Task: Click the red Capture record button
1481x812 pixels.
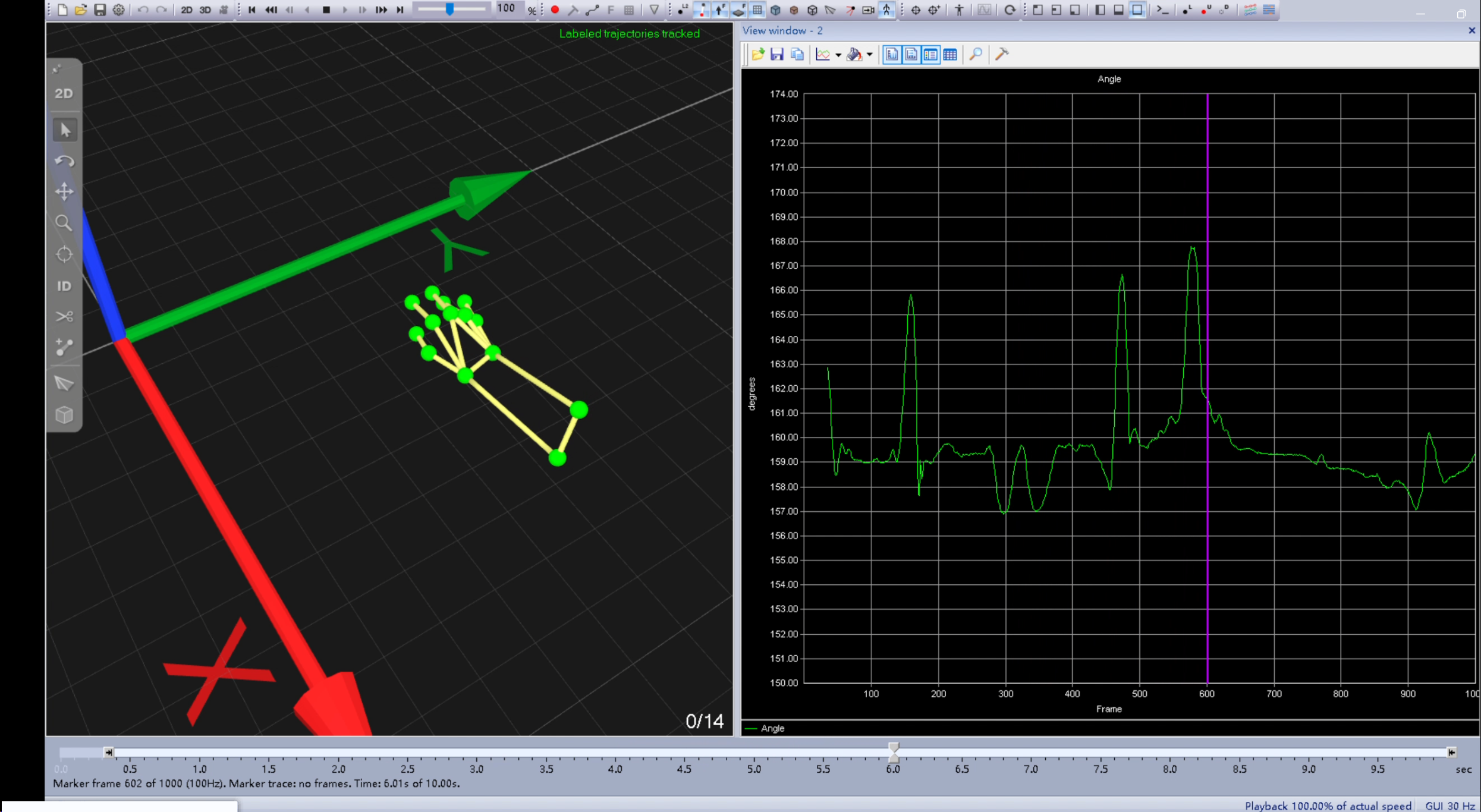Action: [555, 10]
